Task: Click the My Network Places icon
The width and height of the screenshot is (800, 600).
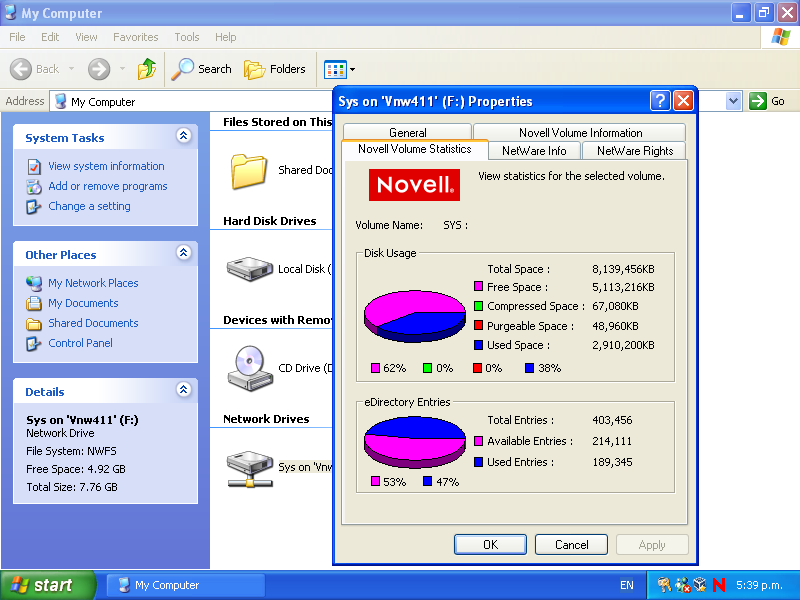Action: 34,283
